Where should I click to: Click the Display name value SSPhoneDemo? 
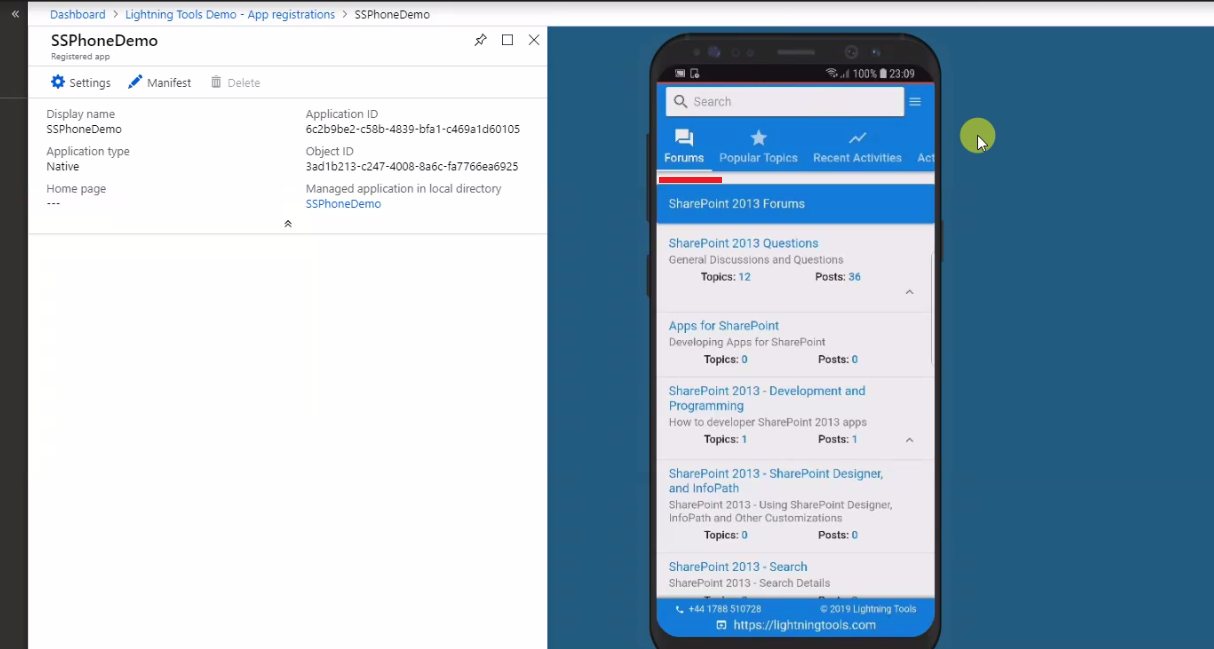pos(84,129)
